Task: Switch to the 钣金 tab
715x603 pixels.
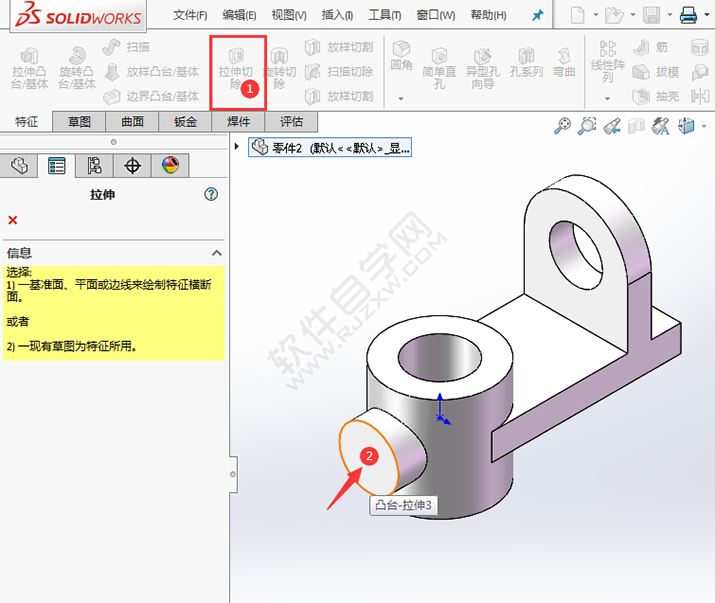Action: pyautogui.click(x=185, y=122)
